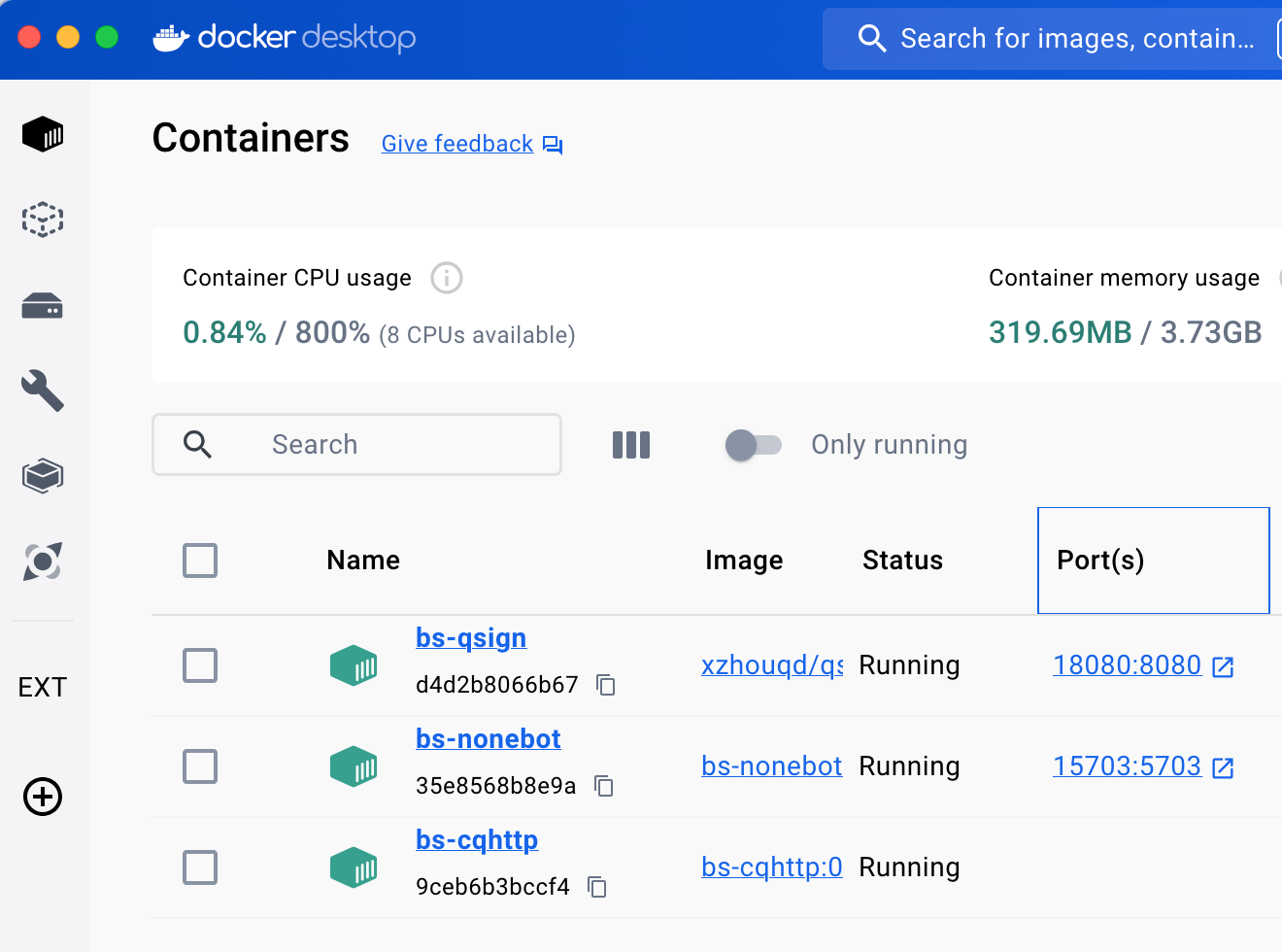Open the bs-nonebot container

tap(489, 739)
